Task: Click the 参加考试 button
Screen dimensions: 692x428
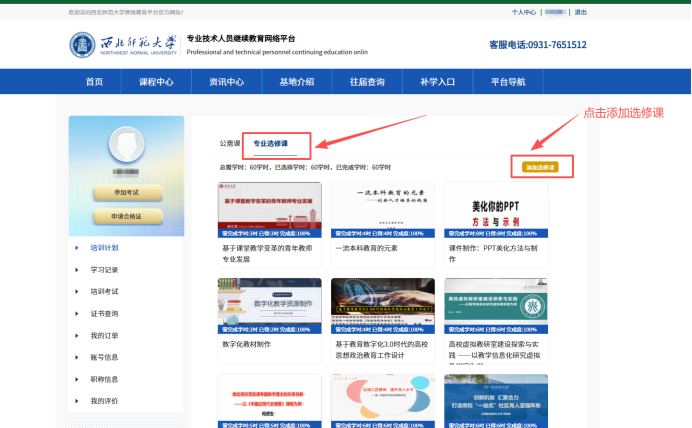Action: coord(128,192)
